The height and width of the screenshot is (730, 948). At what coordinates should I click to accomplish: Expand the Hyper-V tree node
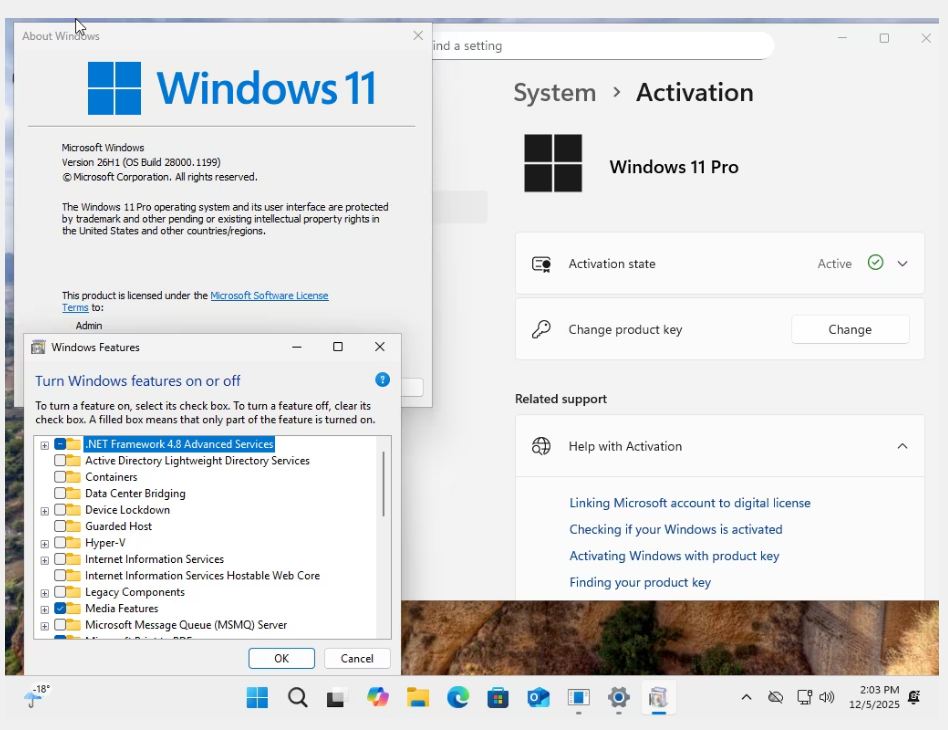coord(45,544)
